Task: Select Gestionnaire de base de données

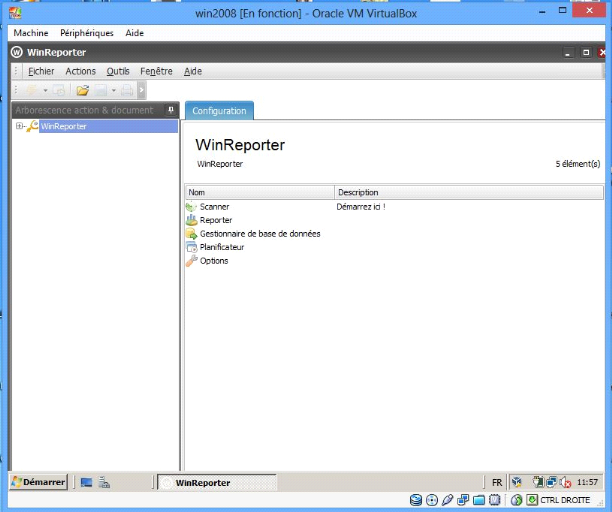Action: pos(259,234)
